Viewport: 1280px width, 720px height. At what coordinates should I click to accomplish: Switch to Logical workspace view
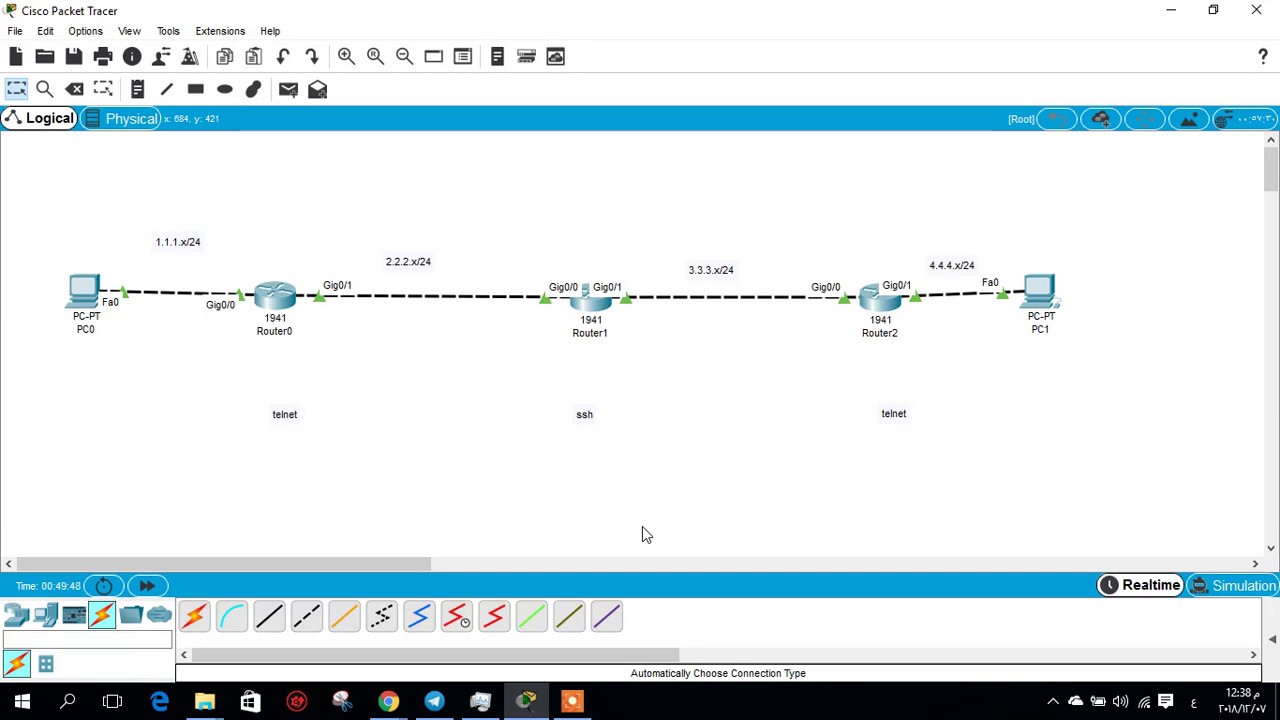point(40,118)
